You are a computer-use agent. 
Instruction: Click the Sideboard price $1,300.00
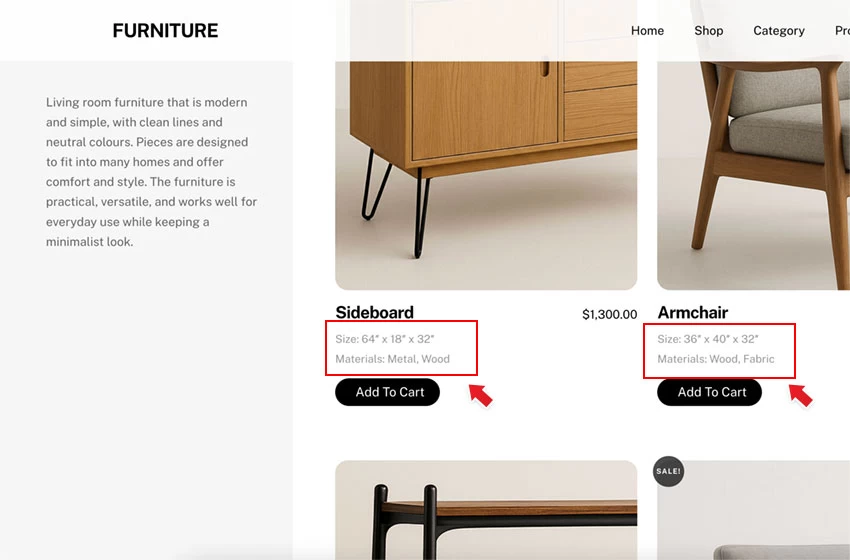pos(609,314)
